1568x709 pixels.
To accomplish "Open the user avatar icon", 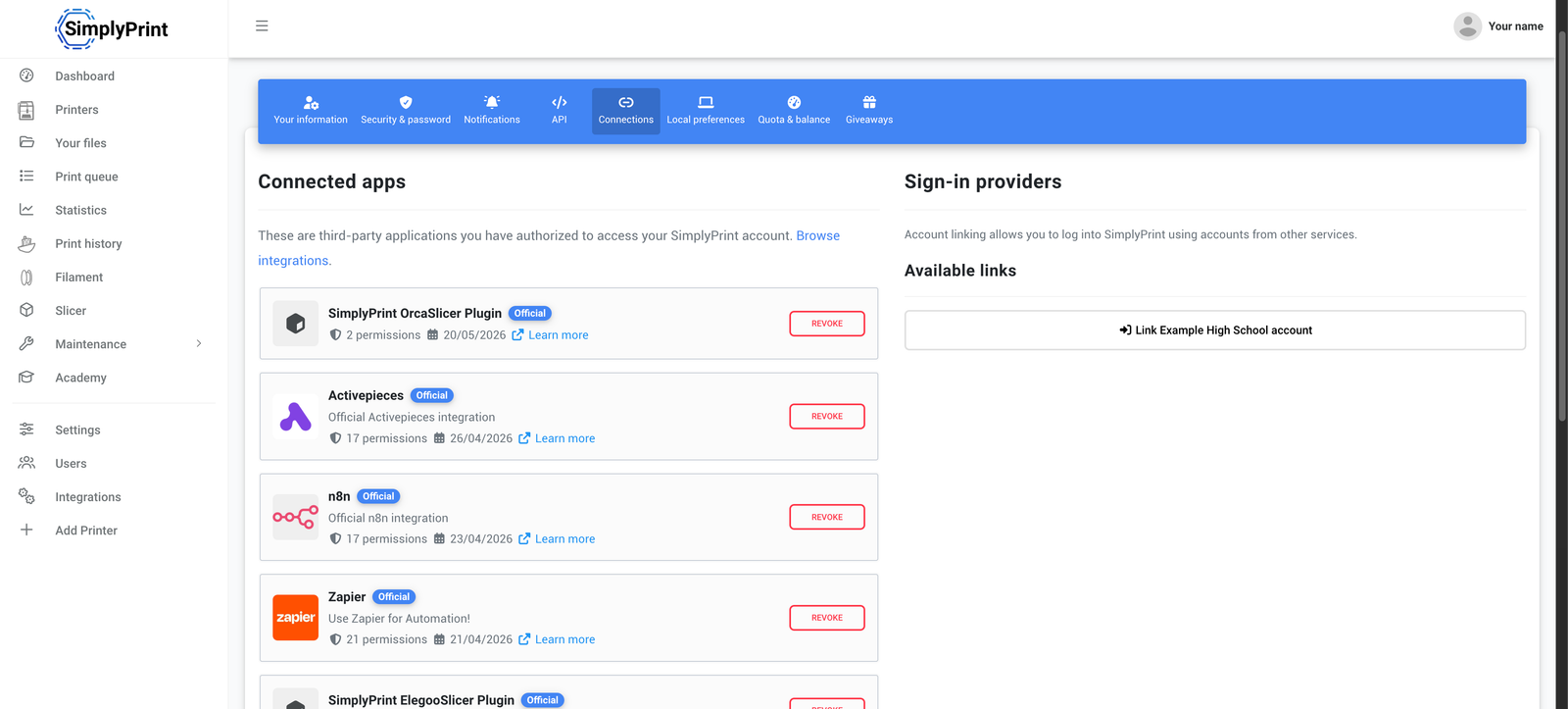I will pos(1467,26).
